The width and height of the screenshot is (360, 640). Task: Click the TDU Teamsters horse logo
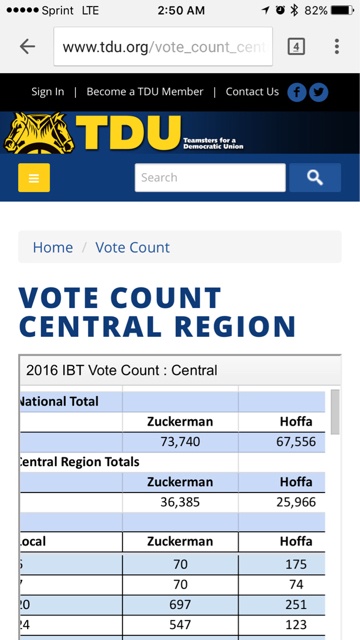pyautogui.click(x=39, y=133)
